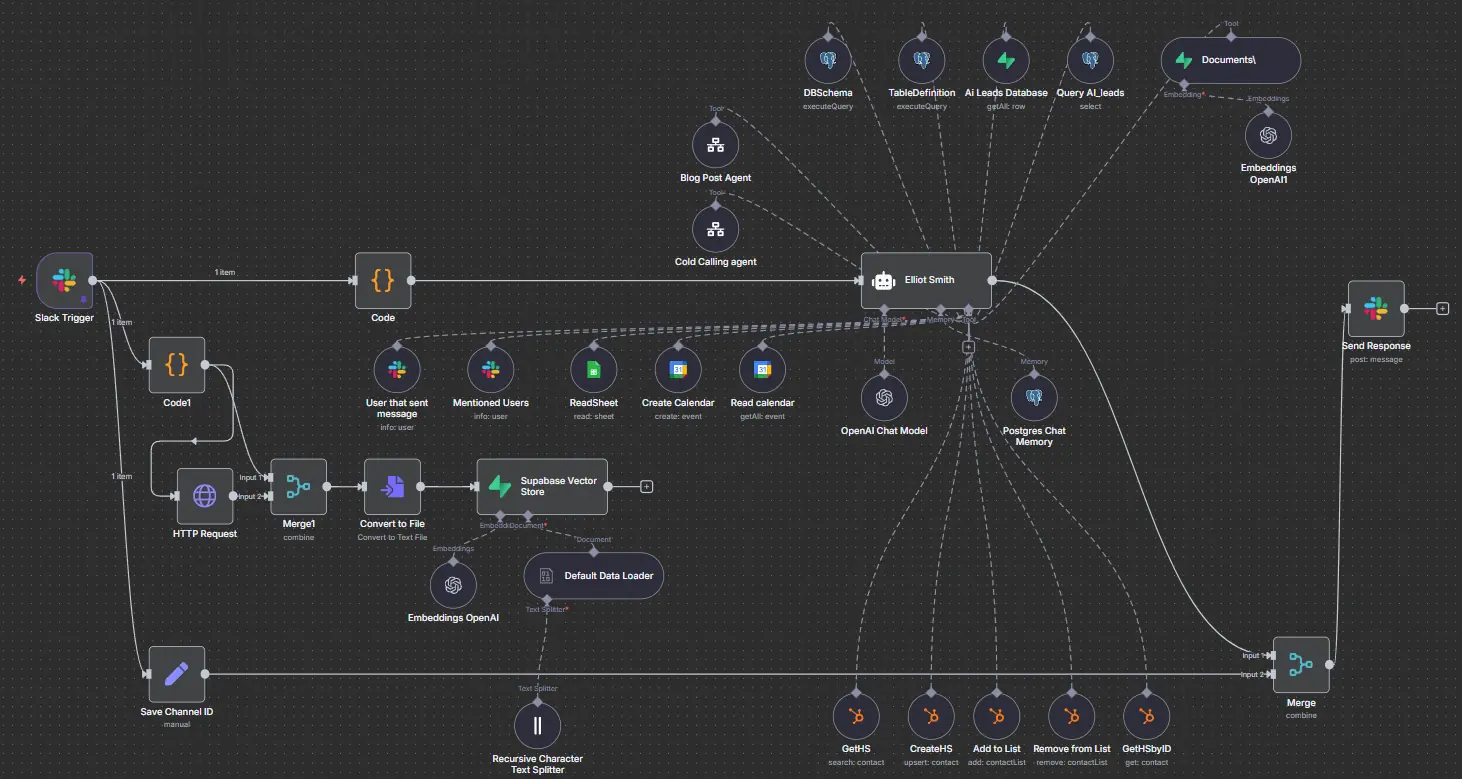
Task: Click the Text Splitter connector on Default Data Loader
Action: coord(547,599)
